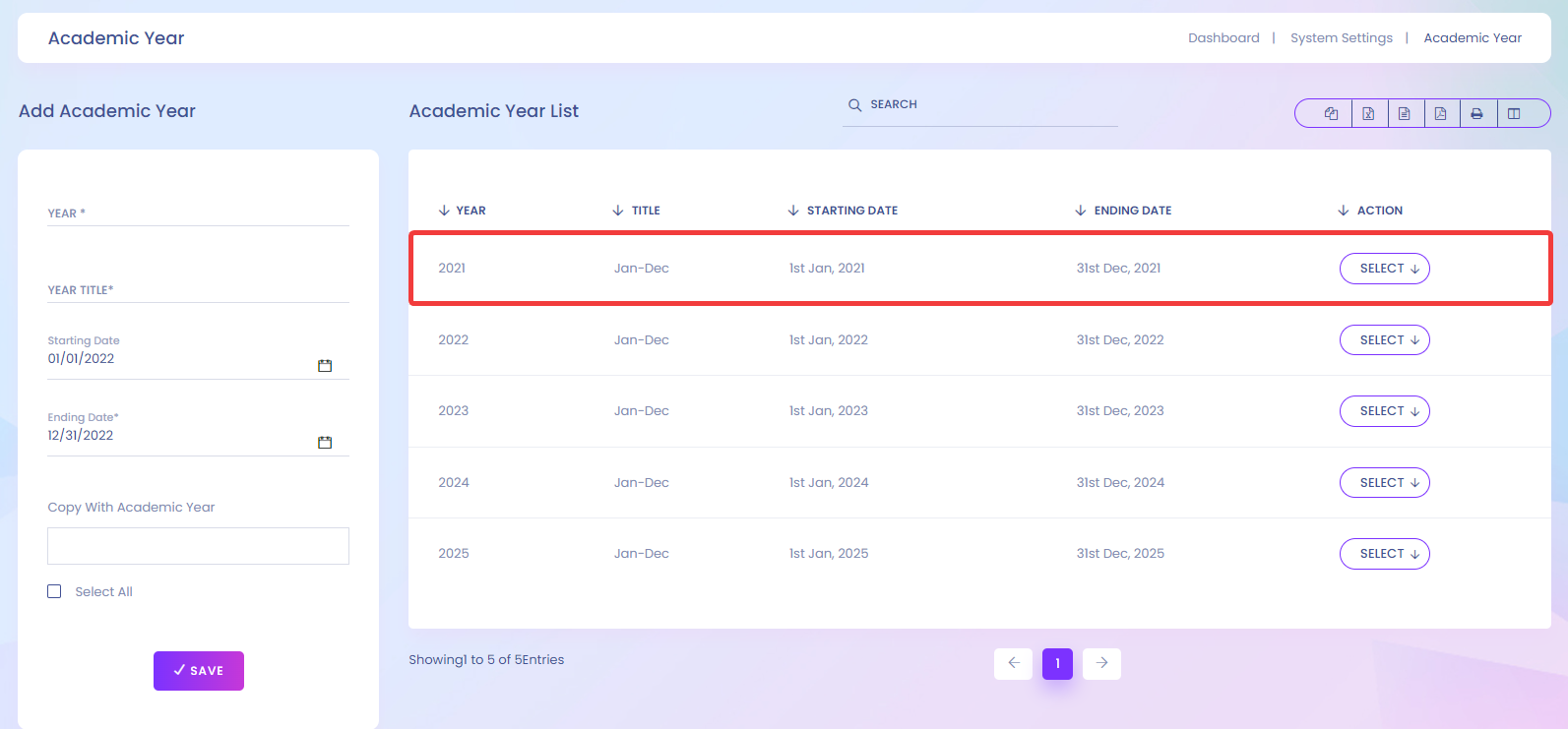Sort by YEAR column
Image resolution: width=1568 pixels, height=729 pixels.
click(x=463, y=211)
